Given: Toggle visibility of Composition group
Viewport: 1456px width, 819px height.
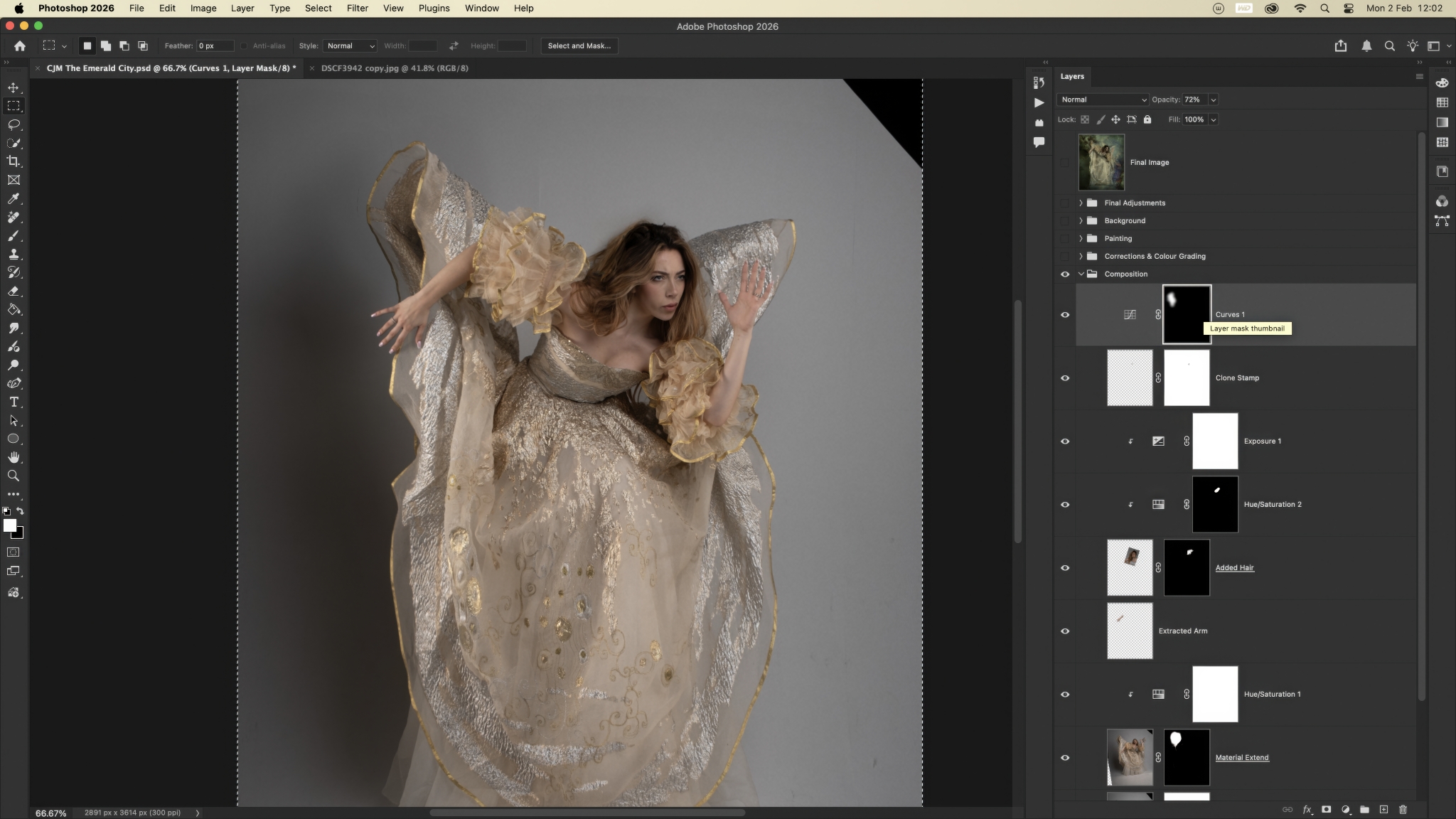Looking at the screenshot, I should click(x=1064, y=274).
